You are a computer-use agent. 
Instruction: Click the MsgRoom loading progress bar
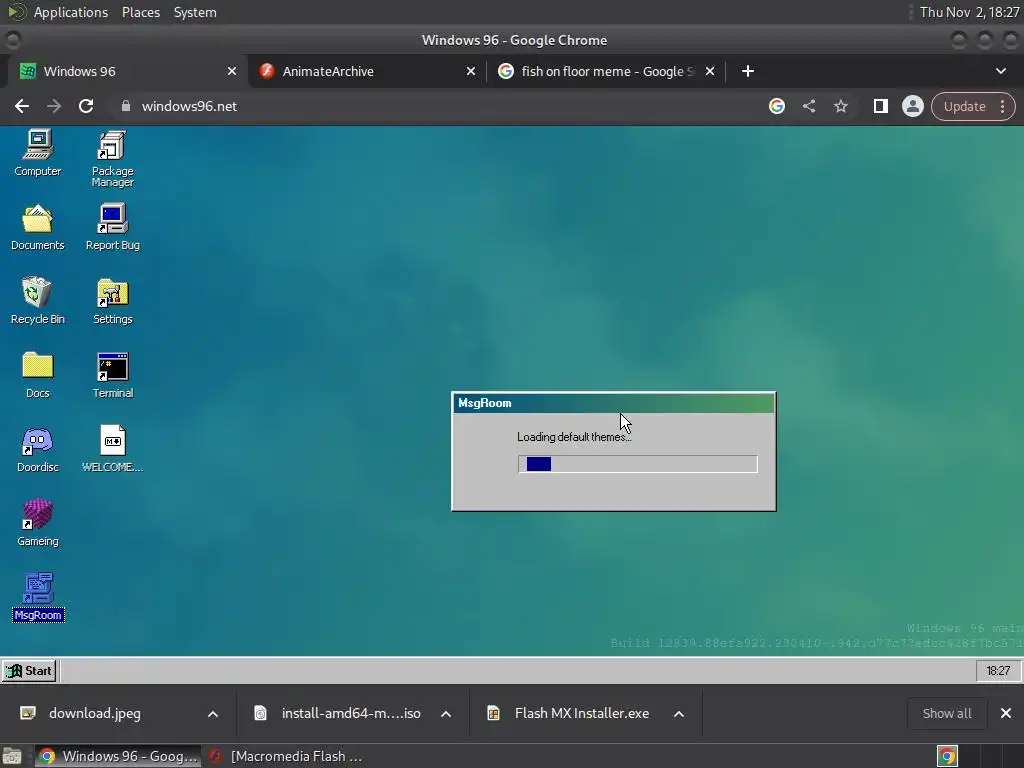click(637, 464)
